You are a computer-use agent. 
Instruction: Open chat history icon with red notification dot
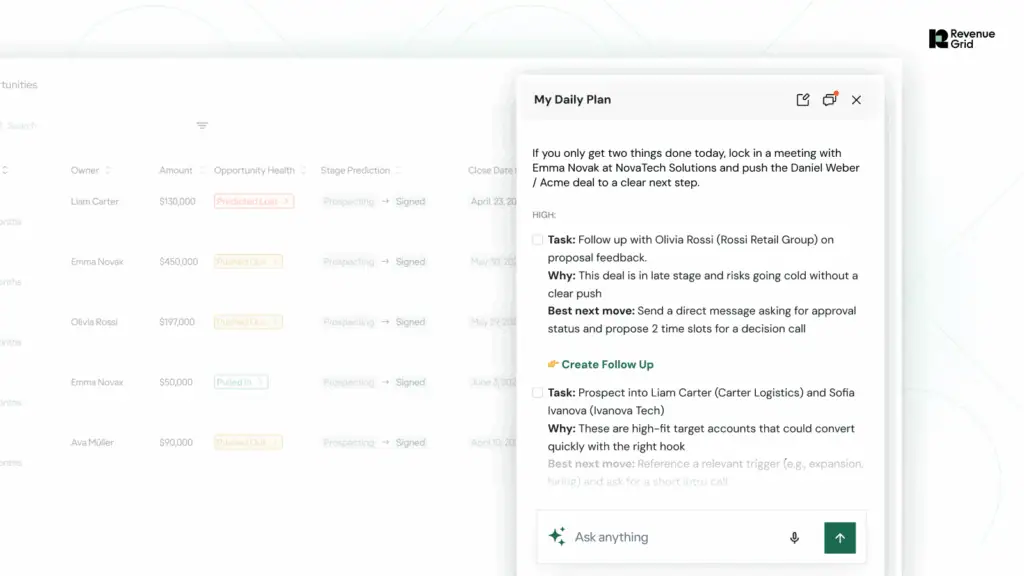tap(829, 99)
